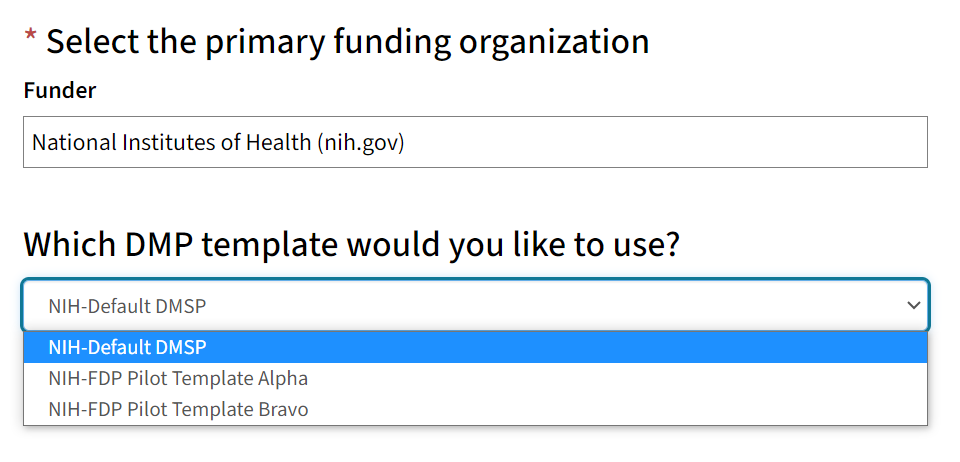Click the '(nih.gov)' text in Funder field
Image resolution: width=960 pixels, height=462 pixels.
tap(360, 142)
